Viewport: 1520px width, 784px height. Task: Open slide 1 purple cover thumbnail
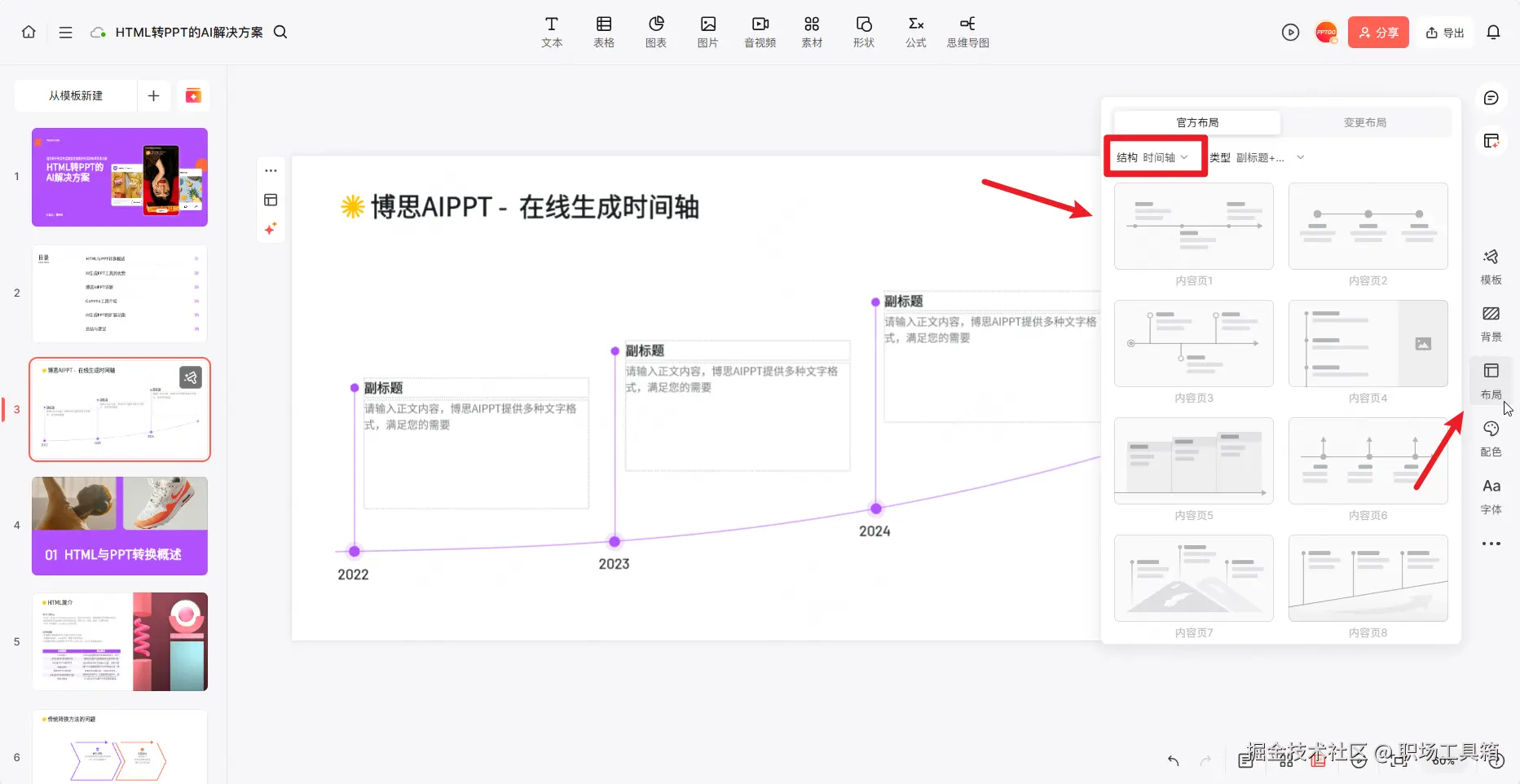point(120,177)
